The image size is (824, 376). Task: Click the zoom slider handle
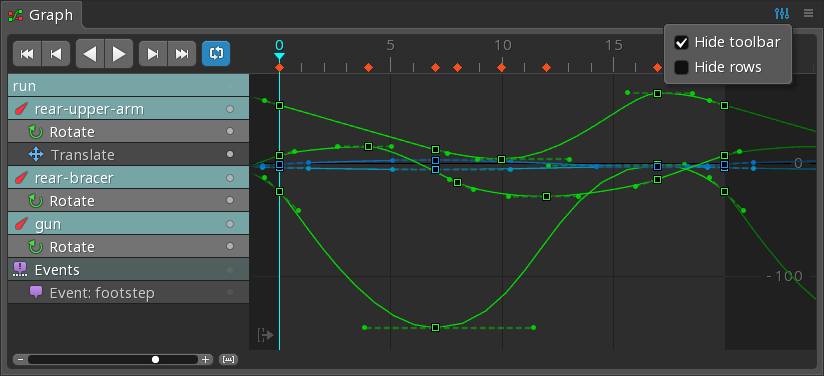[x=156, y=360]
